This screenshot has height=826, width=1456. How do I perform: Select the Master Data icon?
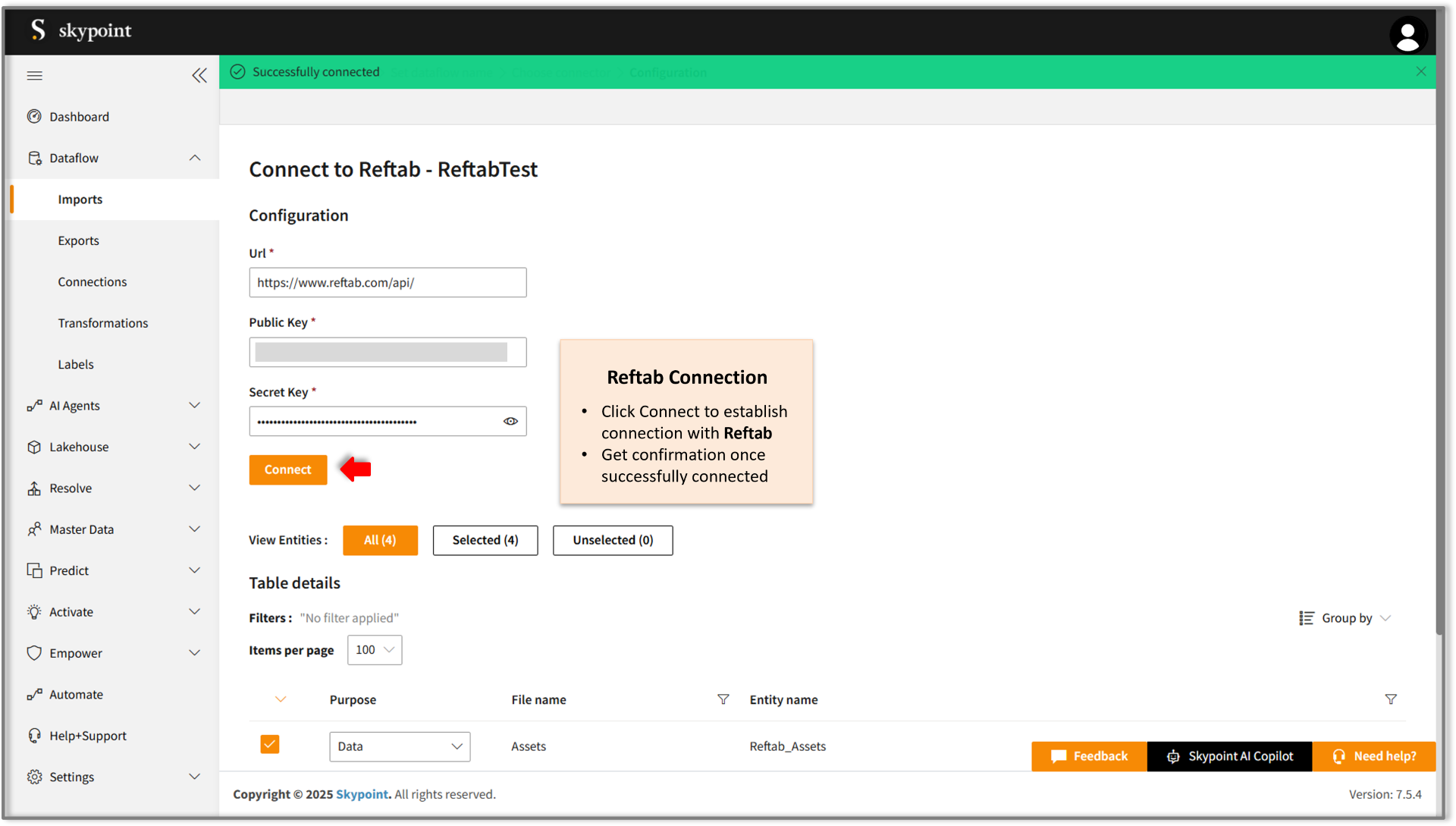point(35,529)
